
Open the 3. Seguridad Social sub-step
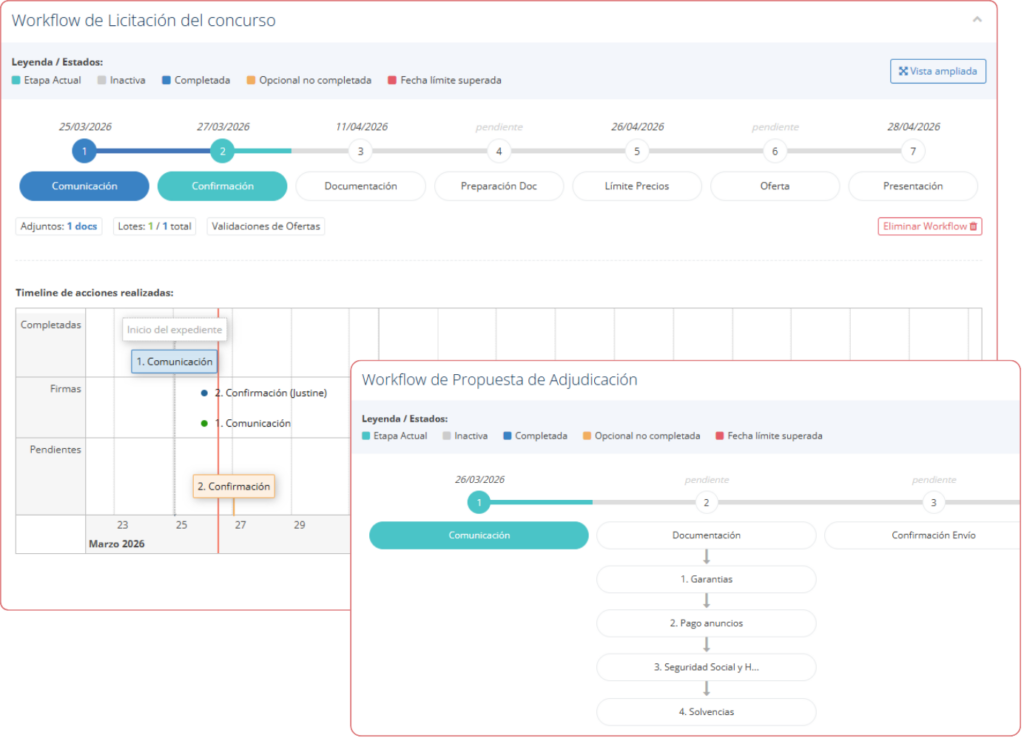tap(706, 667)
